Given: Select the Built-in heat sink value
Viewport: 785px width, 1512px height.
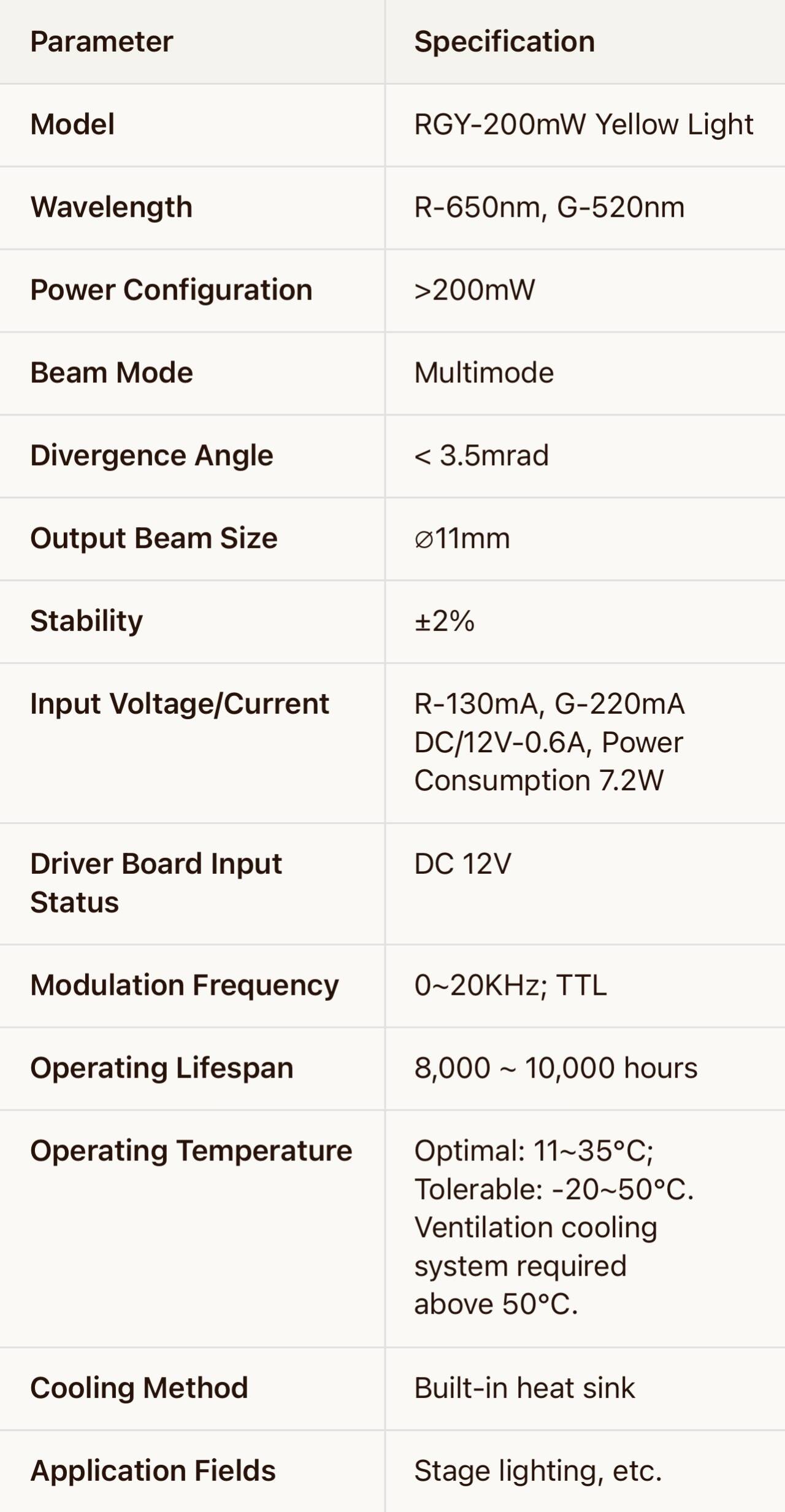Looking at the screenshot, I should pyautogui.click(x=524, y=1388).
